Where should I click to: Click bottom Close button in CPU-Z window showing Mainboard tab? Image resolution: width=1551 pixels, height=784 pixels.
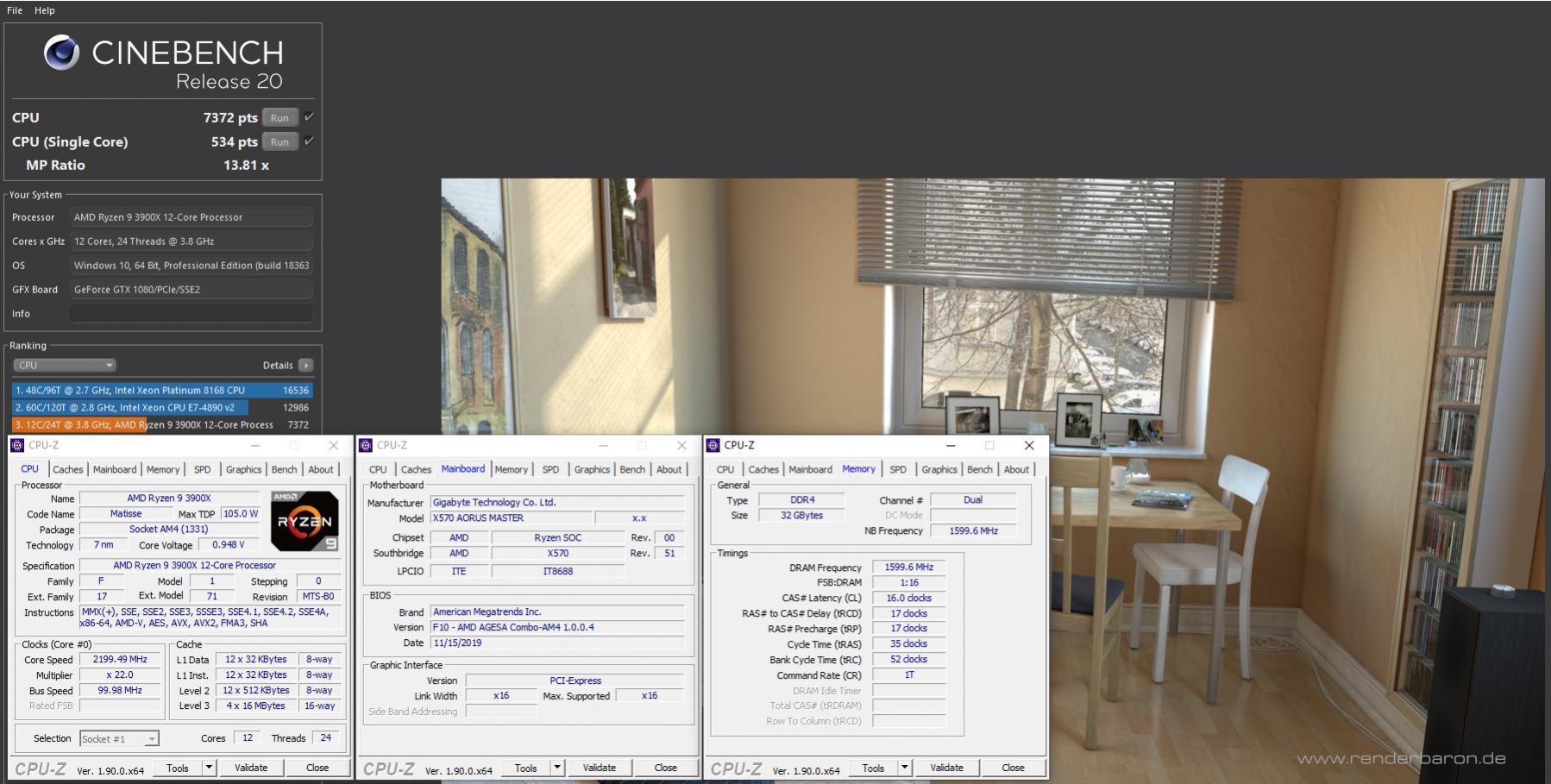(x=666, y=768)
